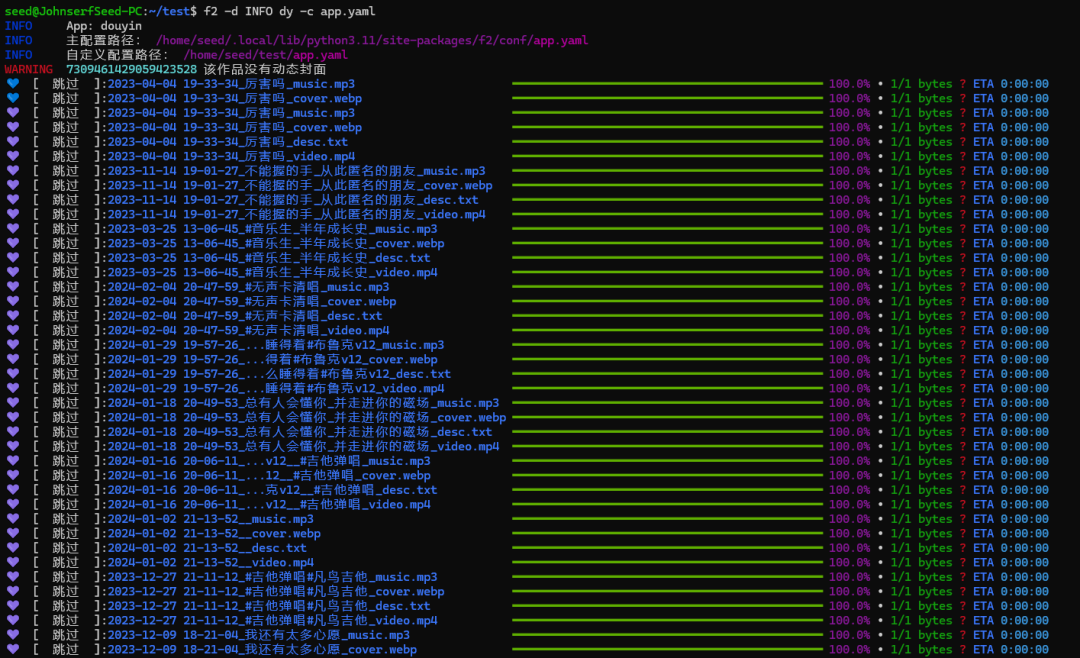Select file 2024-01-16 #吉他弹唱_music.mp3
The image size is (1080, 658).
pos(269,460)
